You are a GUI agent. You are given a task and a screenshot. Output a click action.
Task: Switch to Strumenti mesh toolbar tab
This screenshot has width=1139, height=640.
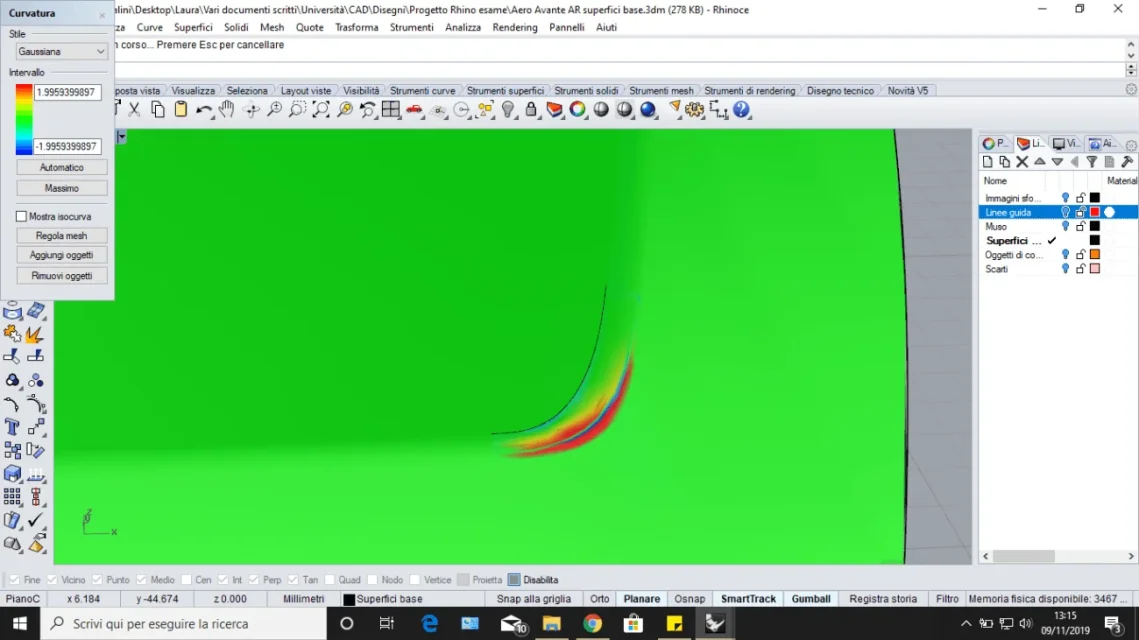[661, 91]
